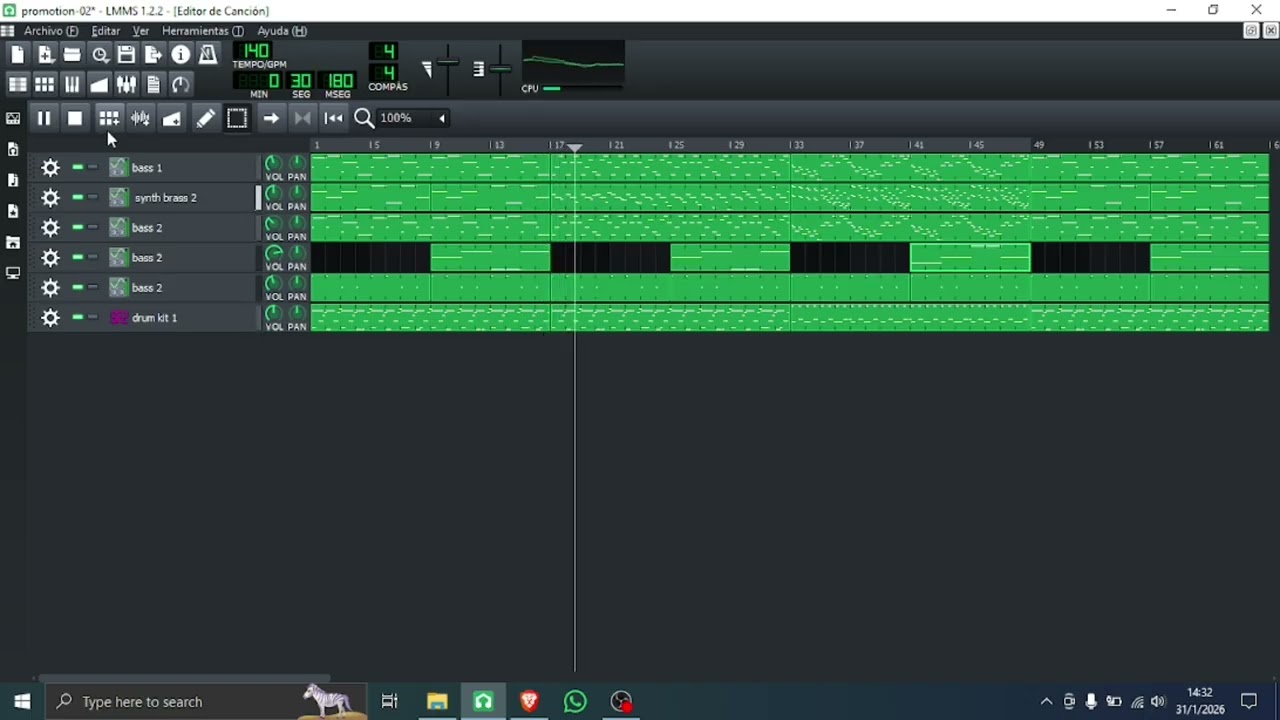Toggle the loop points button
Viewport: 1280px width, 720px height.
(x=302, y=118)
